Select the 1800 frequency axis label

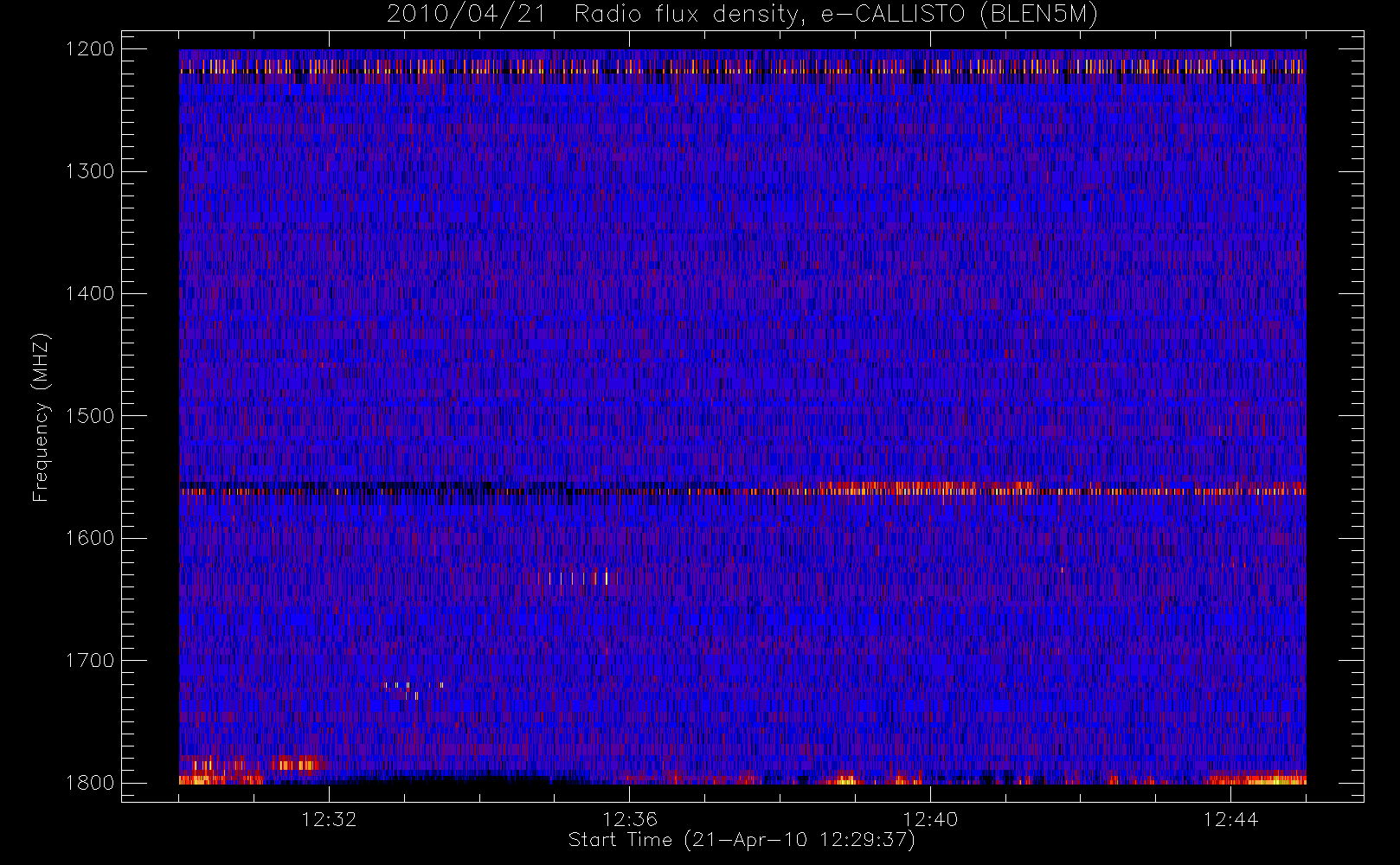click(90, 783)
